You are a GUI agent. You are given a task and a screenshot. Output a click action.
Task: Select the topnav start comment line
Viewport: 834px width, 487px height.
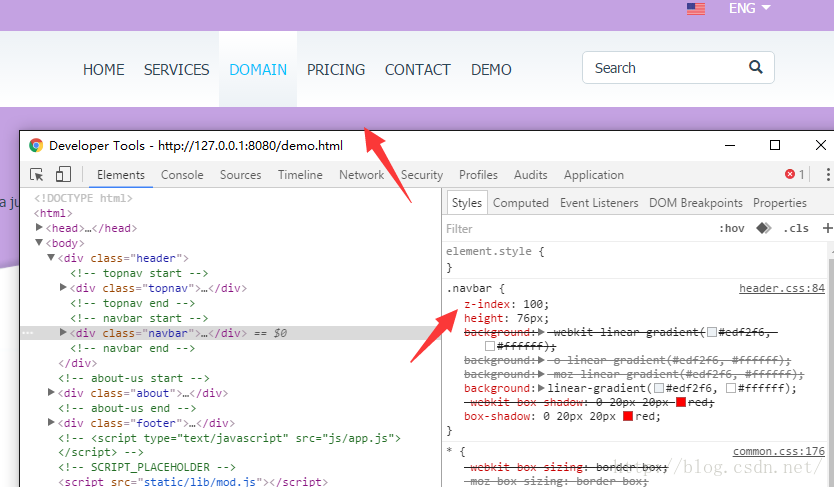click(x=139, y=273)
